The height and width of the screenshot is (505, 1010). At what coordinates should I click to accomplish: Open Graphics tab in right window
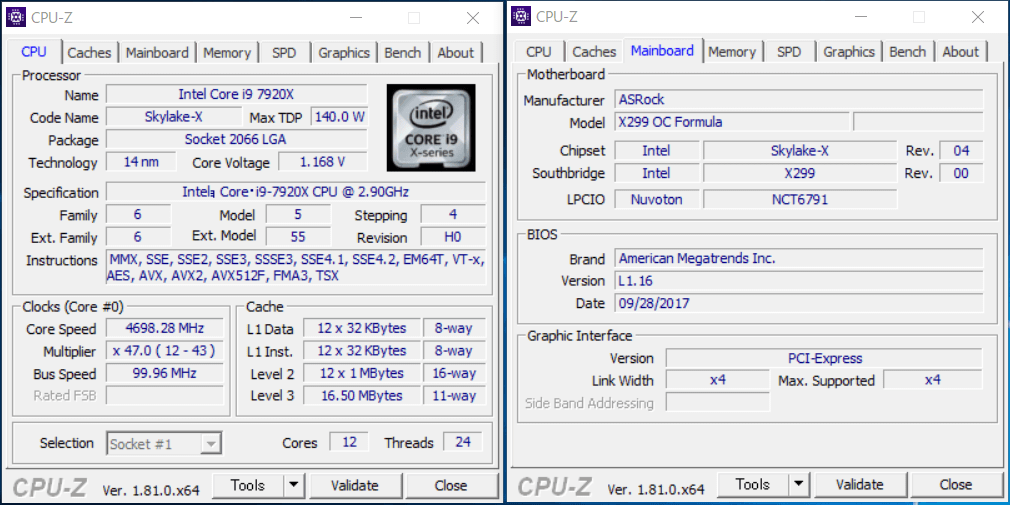click(849, 52)
